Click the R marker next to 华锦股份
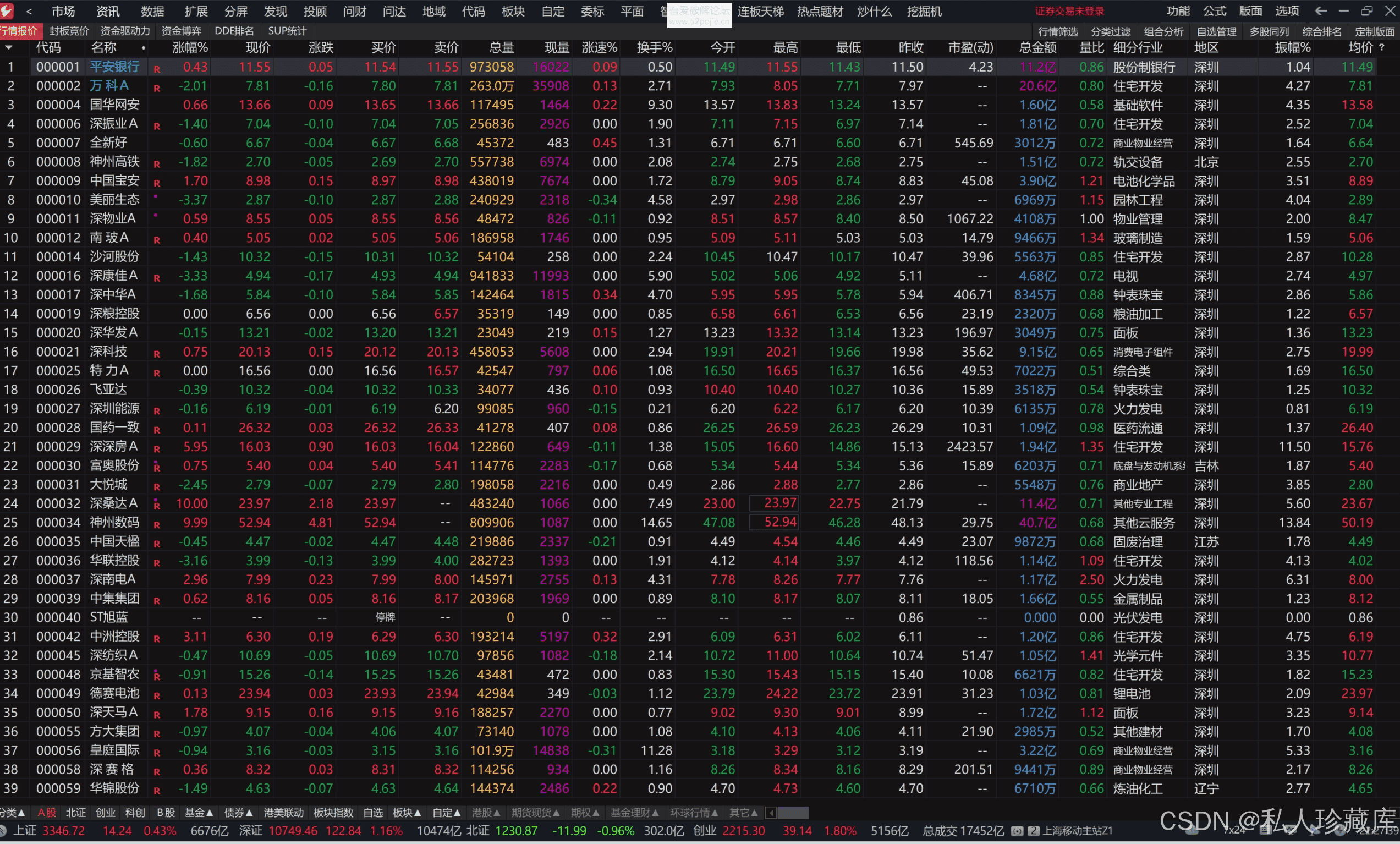The height and width of the screenshot is (844, 1400). 157,791
